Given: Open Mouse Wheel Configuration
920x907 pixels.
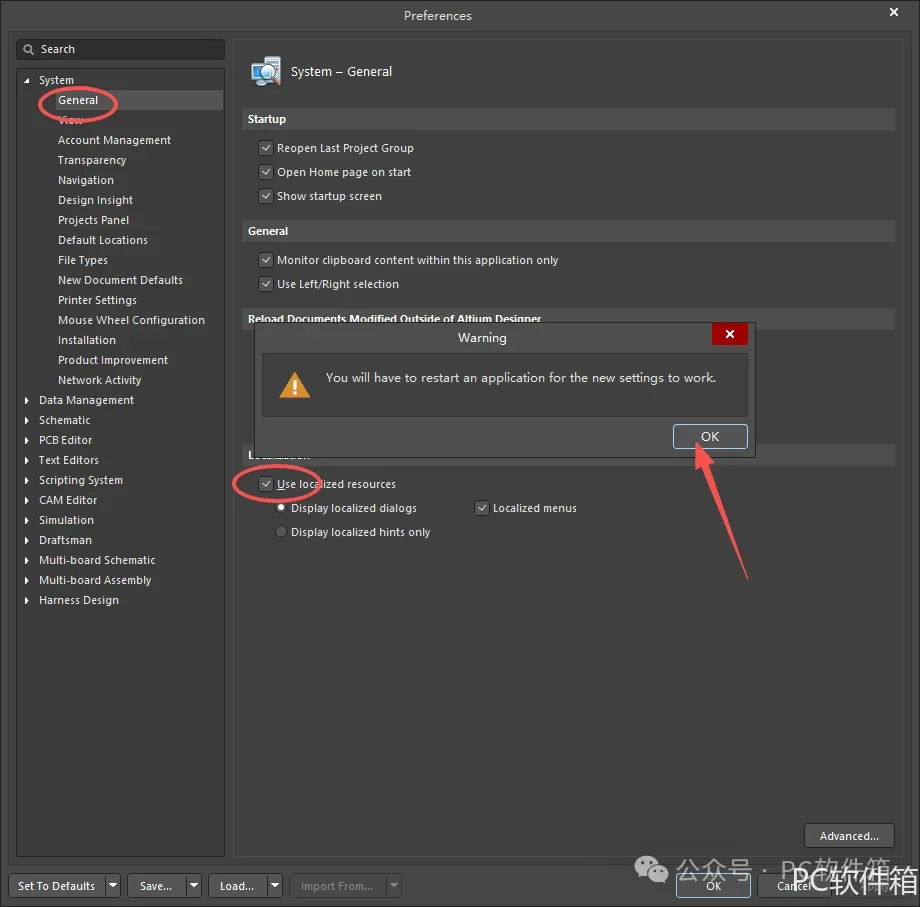Looking at the screenshot, I should click(131, 320).
